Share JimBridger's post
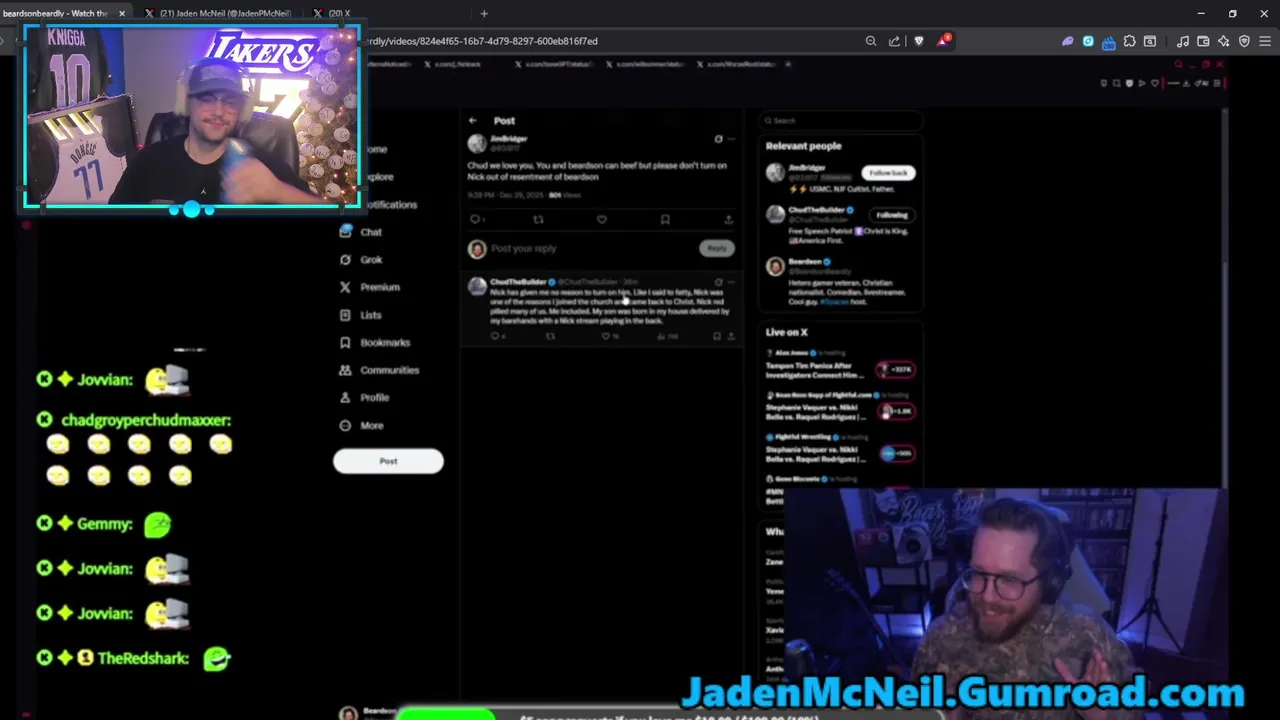This screenshot has height=720, width=1280. coord(728,219)
